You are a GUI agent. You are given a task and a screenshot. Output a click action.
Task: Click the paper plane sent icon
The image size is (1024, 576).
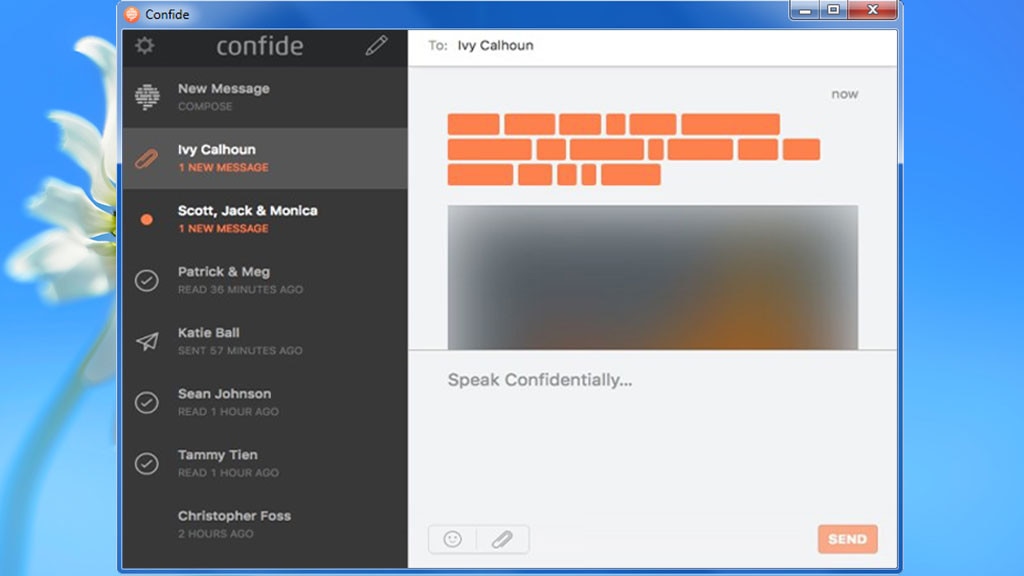[147, 341]
